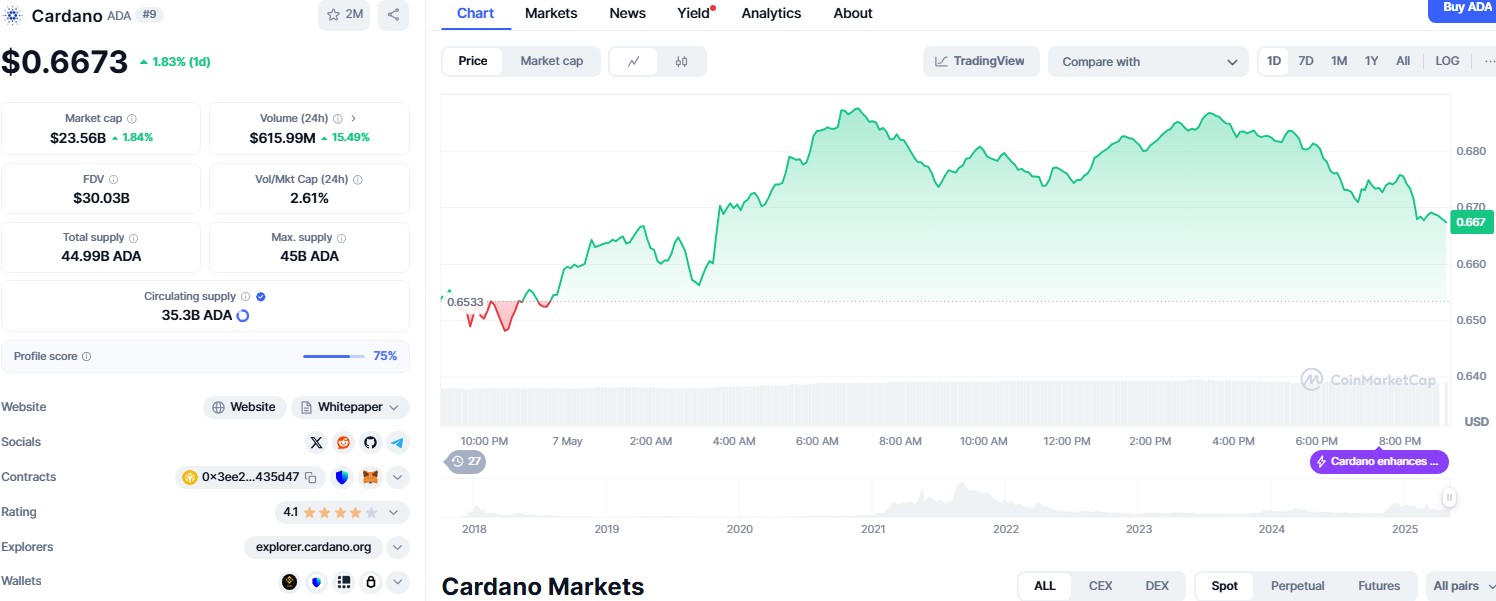
Task: Copy the contract address 0x3ee2...435d47
Action: (x=311, y=477)
